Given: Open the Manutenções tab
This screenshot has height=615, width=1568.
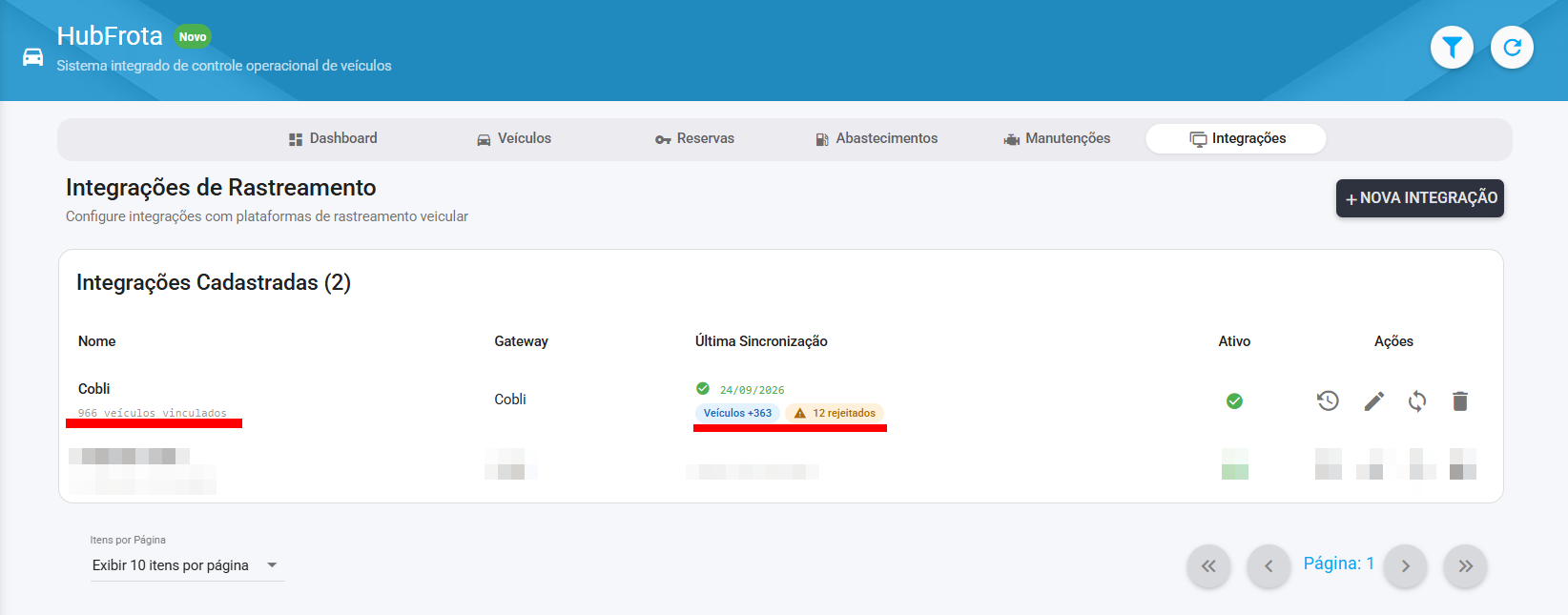Looking at the screenshot, I should pos(1057,138).
